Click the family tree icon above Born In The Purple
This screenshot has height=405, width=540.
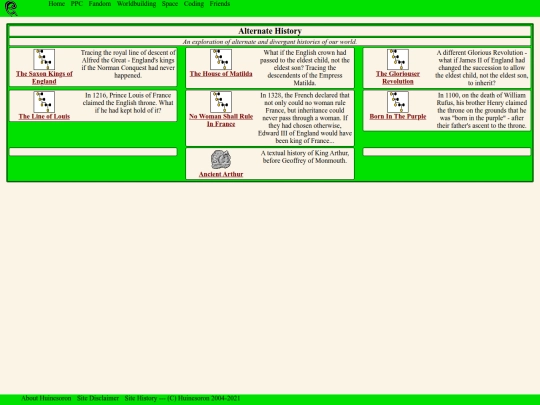click(398, 102)
